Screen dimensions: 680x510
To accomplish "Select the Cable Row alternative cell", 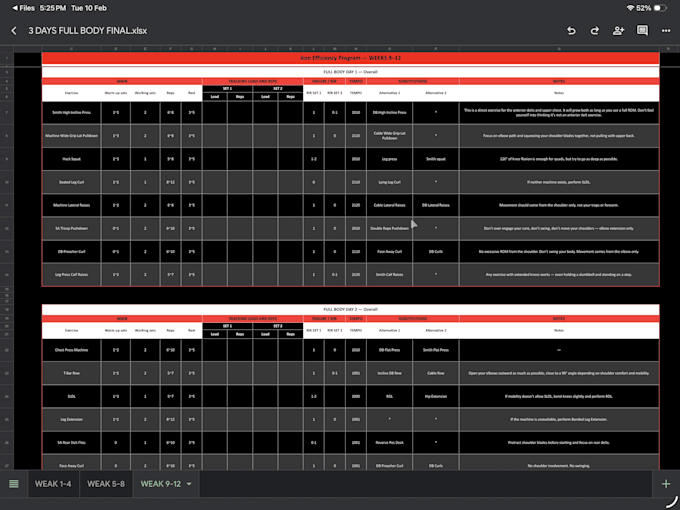I will click(436, 373).
